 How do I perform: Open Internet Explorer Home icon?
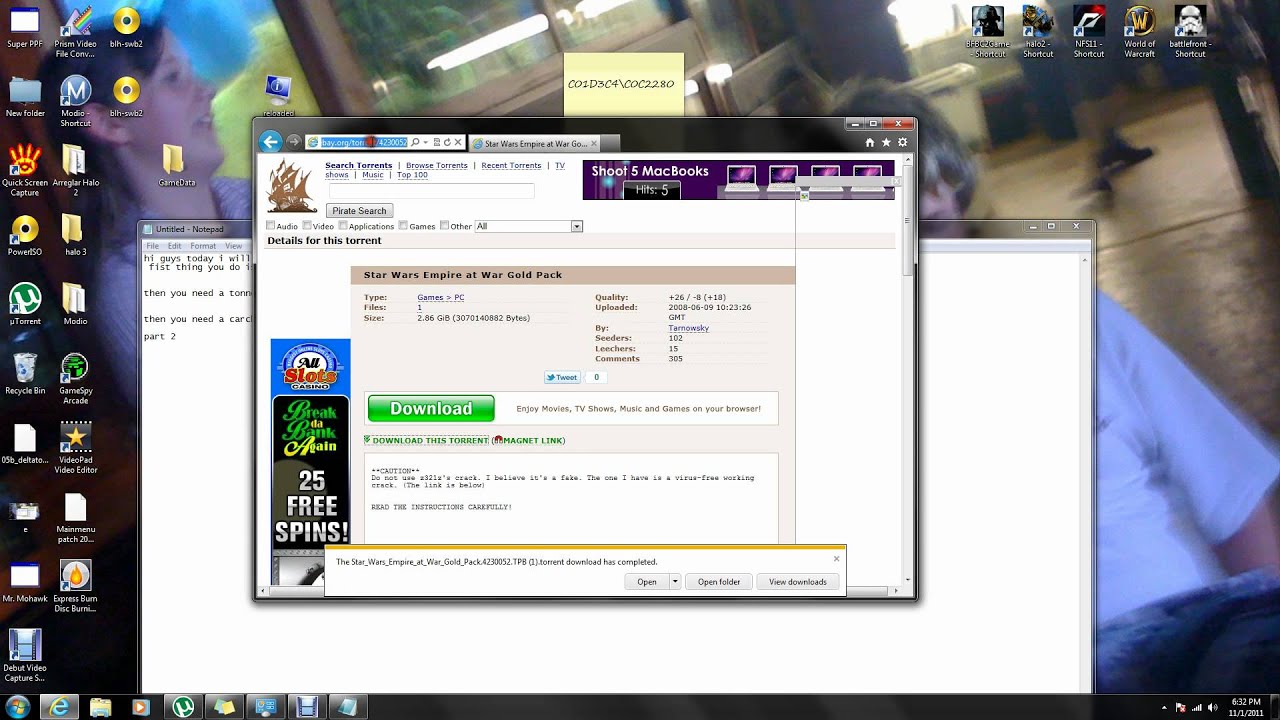pos(870,143)
